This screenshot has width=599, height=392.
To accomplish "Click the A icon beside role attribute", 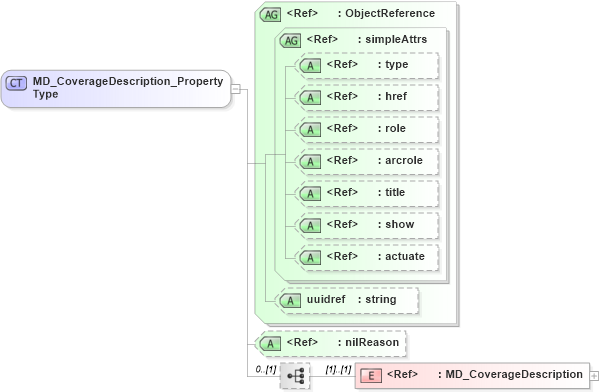I will pos(310,130).
